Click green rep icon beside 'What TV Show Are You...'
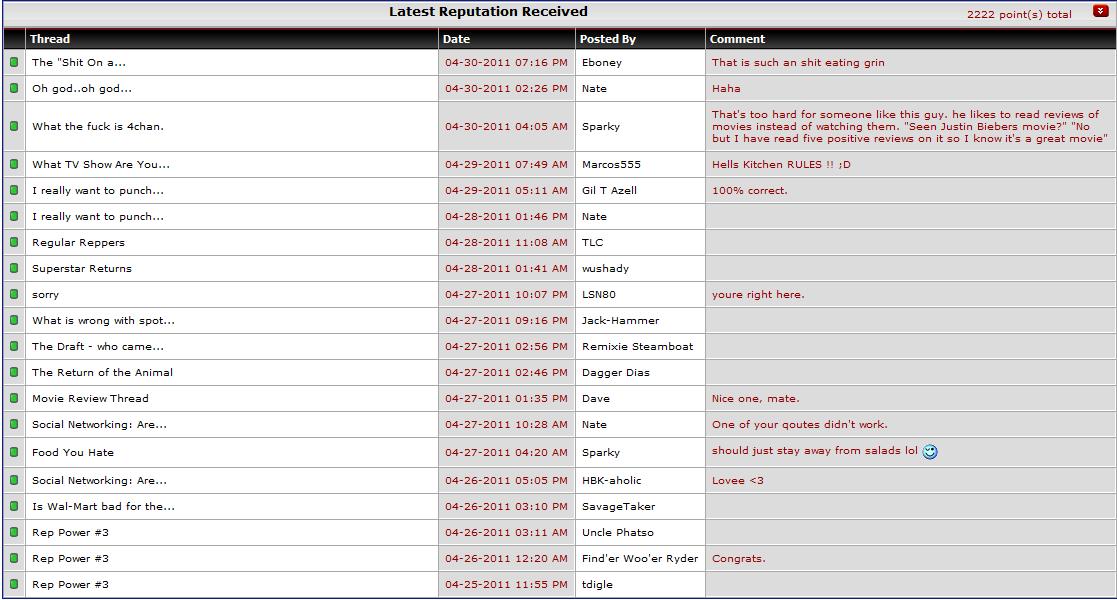 (14, 164)
